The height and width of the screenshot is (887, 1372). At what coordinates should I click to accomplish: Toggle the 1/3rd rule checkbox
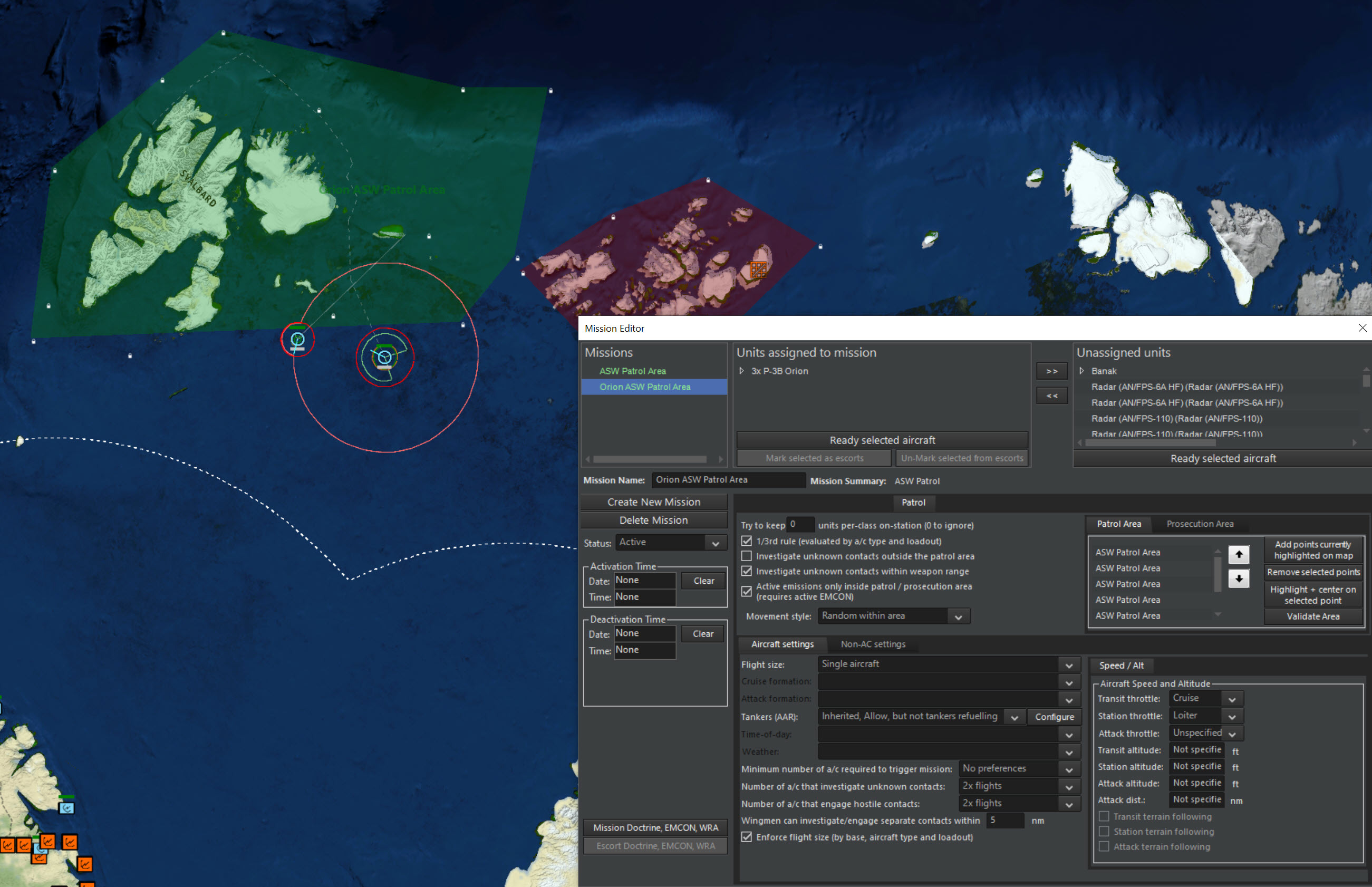(747, 542)
